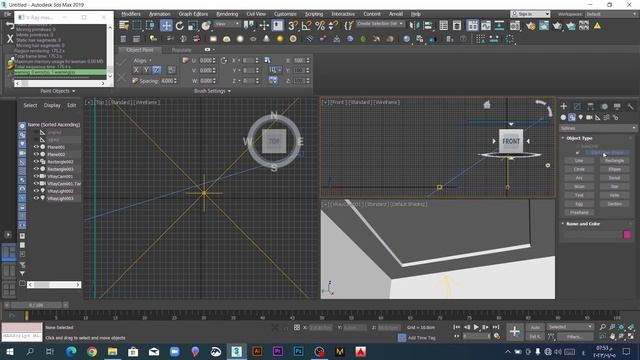Open the Modify panel tab

click(x=577, y=106)
